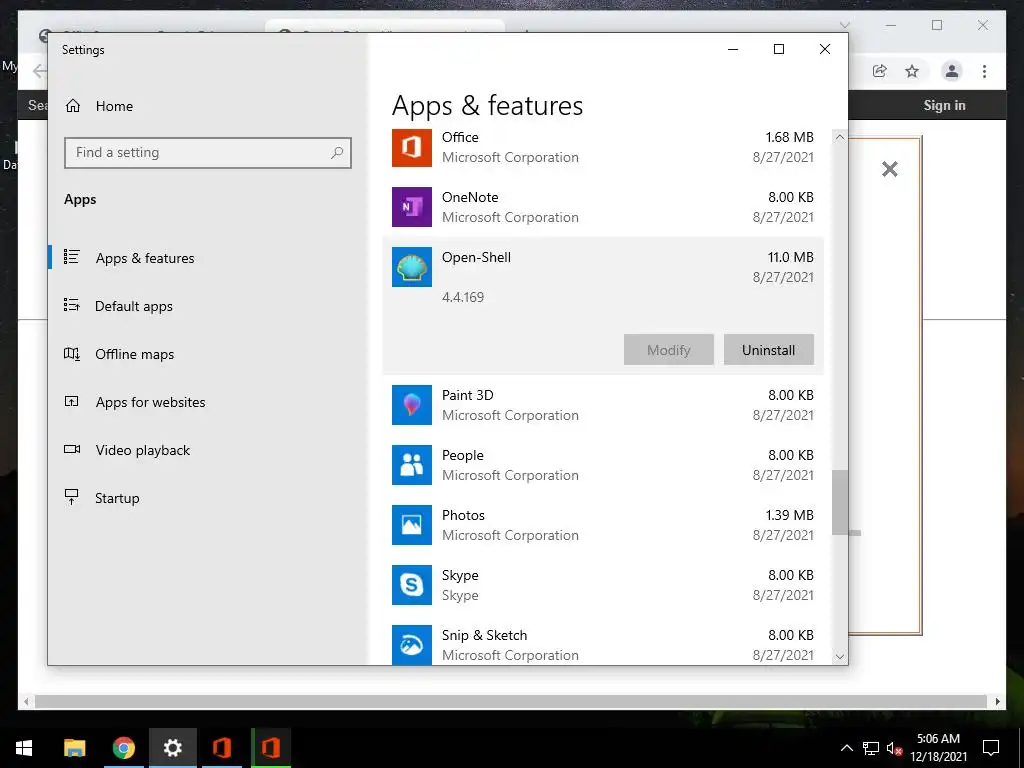Click Sign in on the Chrome page

pyautogui.click(x=944, y=105)
